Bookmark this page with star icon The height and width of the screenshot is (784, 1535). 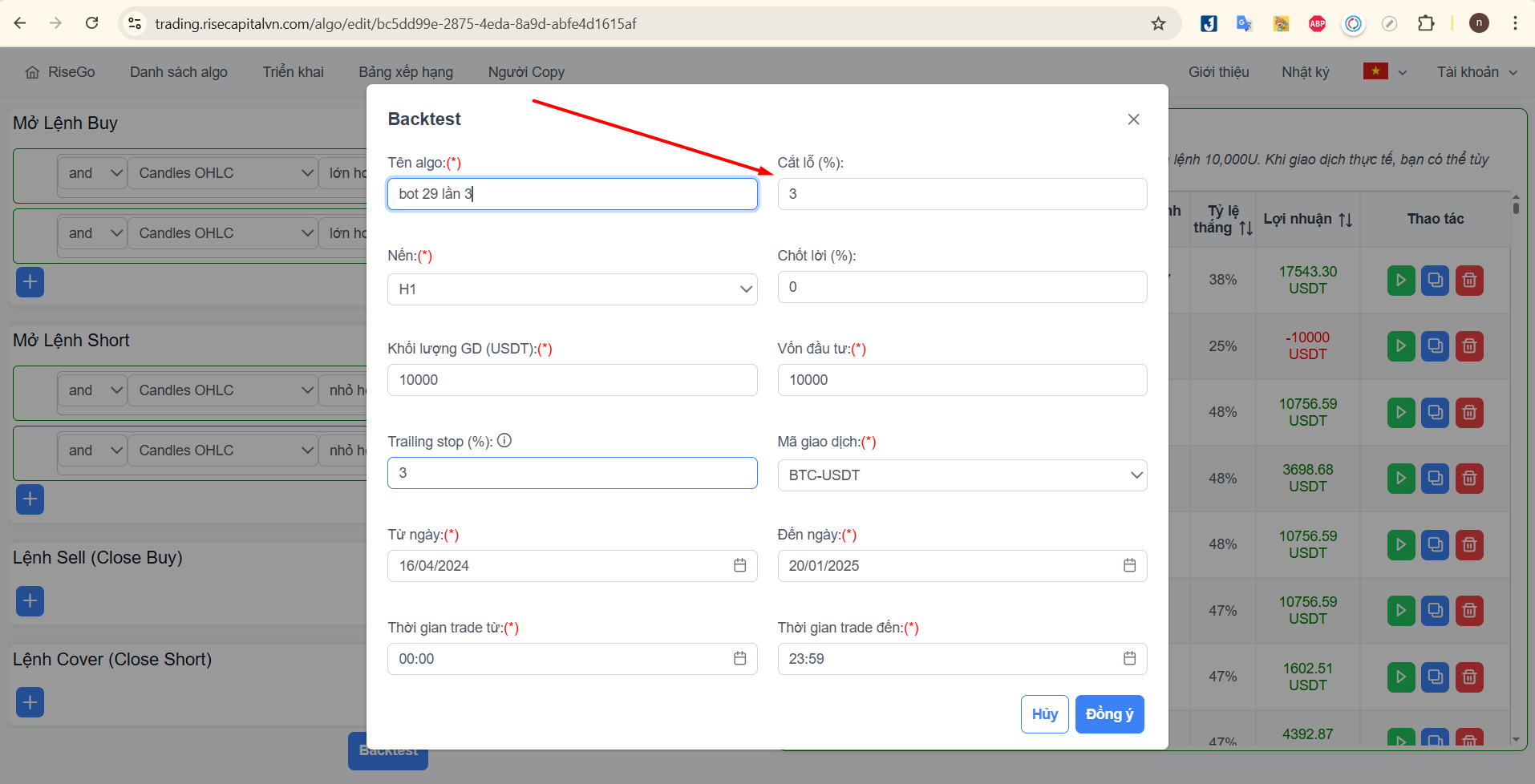(1158, 23)
